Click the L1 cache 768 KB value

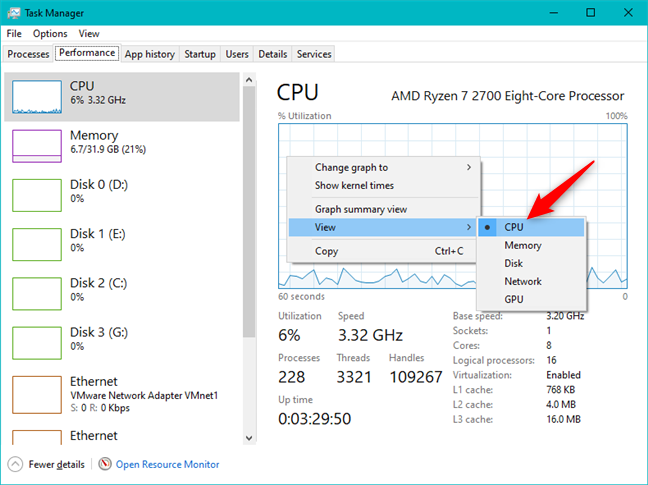pos(560,390)
